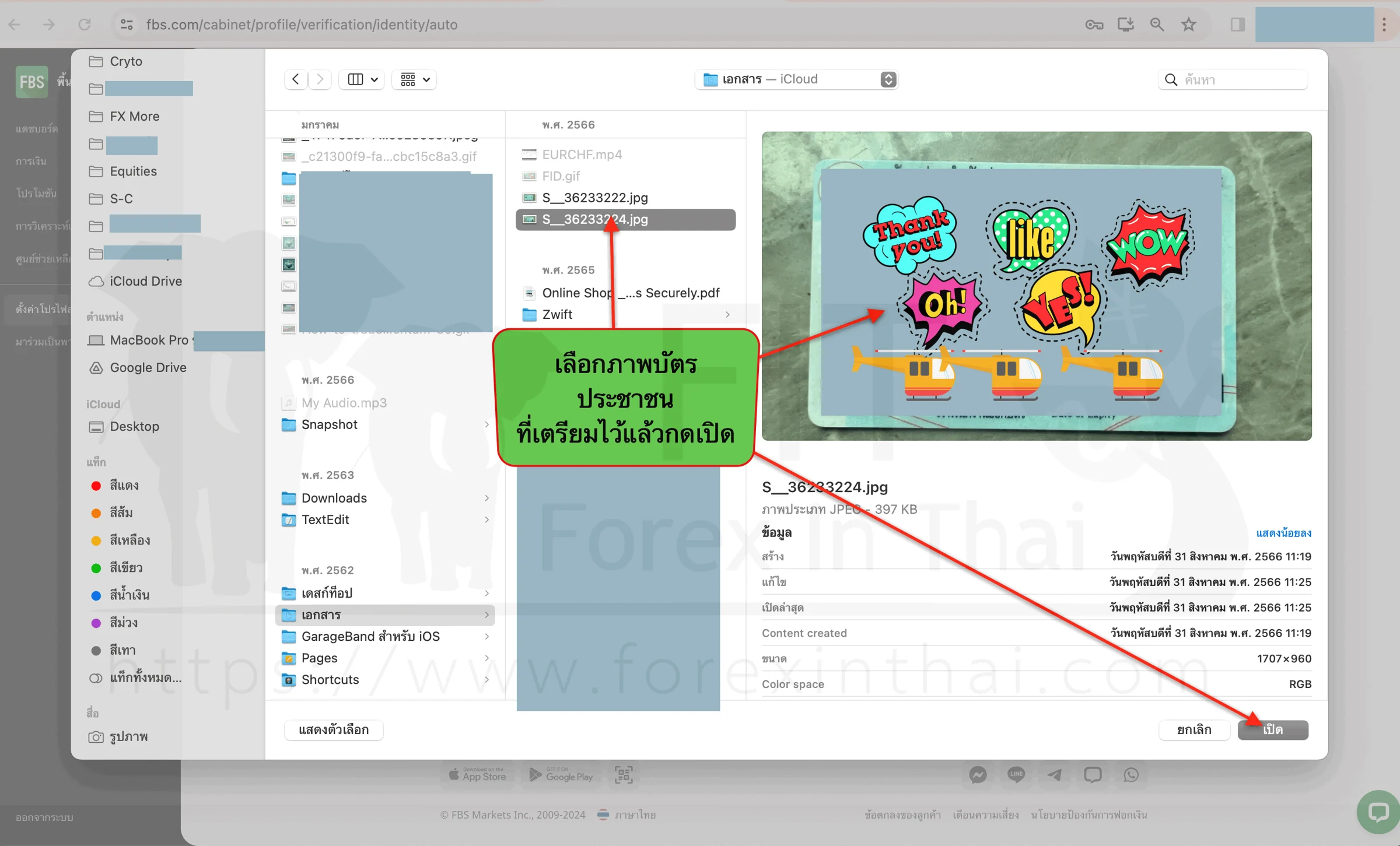
Task: Select iCloud Drive in the sidebar
Action: [x=146, y=282]
